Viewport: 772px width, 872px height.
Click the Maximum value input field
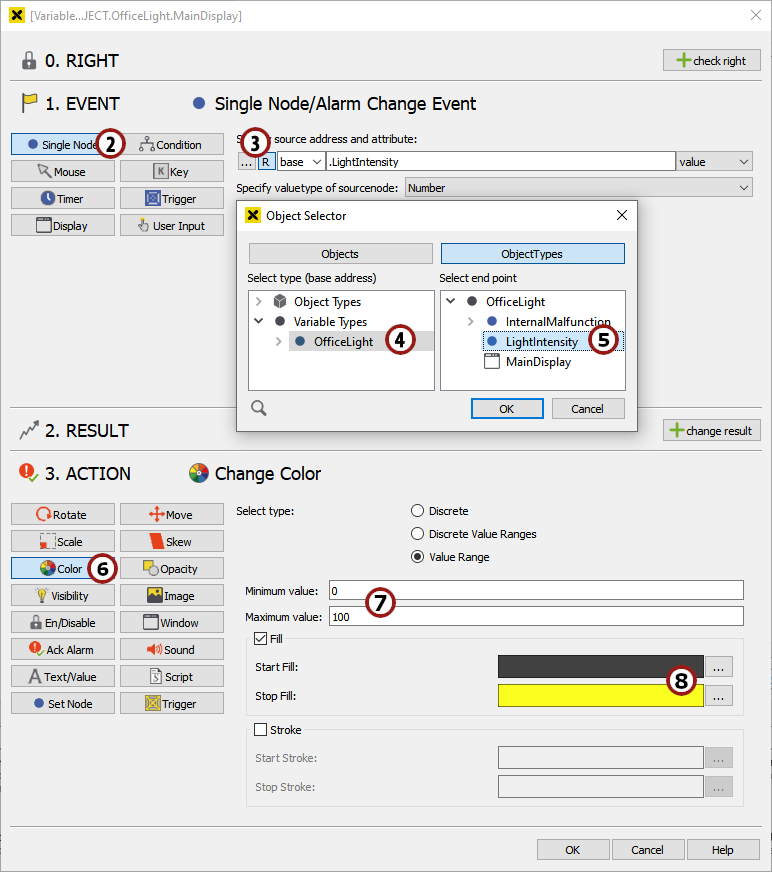[x=536, y=617]
